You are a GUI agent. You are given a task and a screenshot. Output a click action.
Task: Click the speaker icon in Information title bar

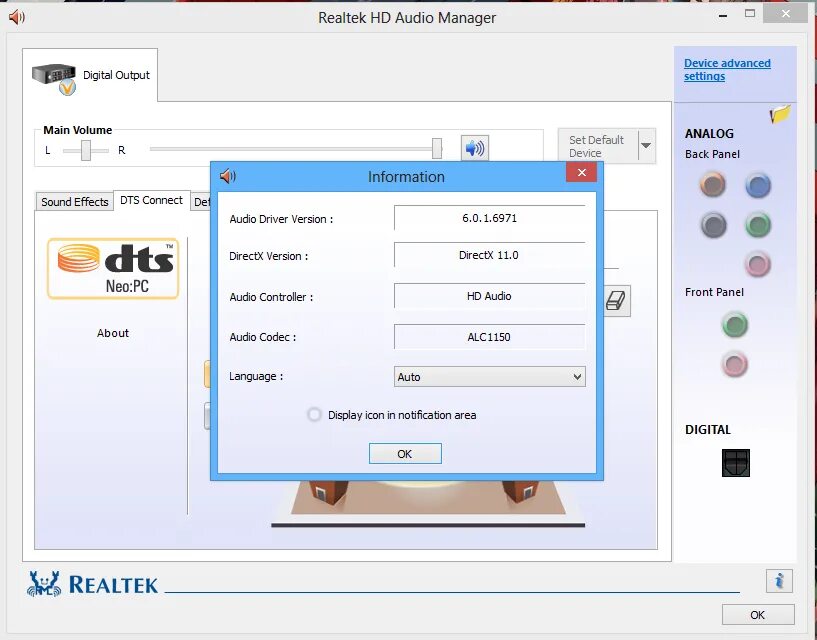pos(228,176)
